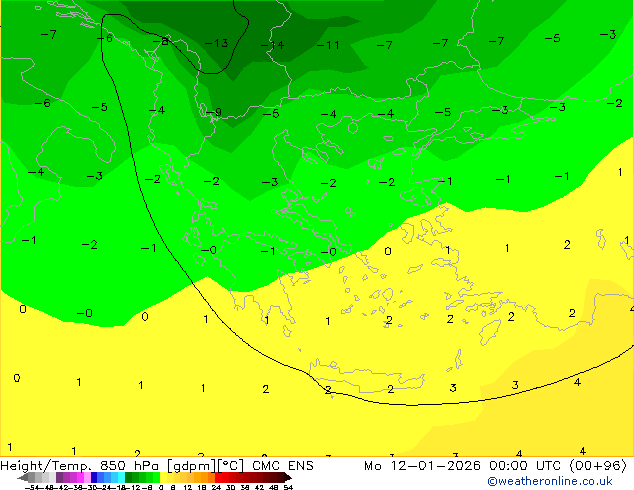Click the -14 temperature value on the map

[x=273, y=45]
